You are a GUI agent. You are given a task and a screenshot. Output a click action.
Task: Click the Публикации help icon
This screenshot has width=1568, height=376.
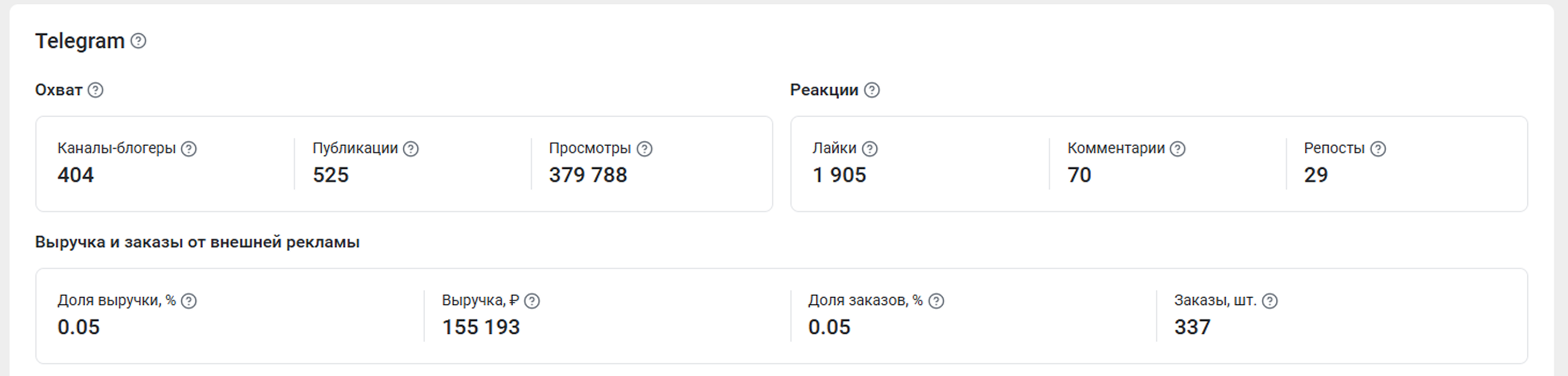[x=411, y=148]
